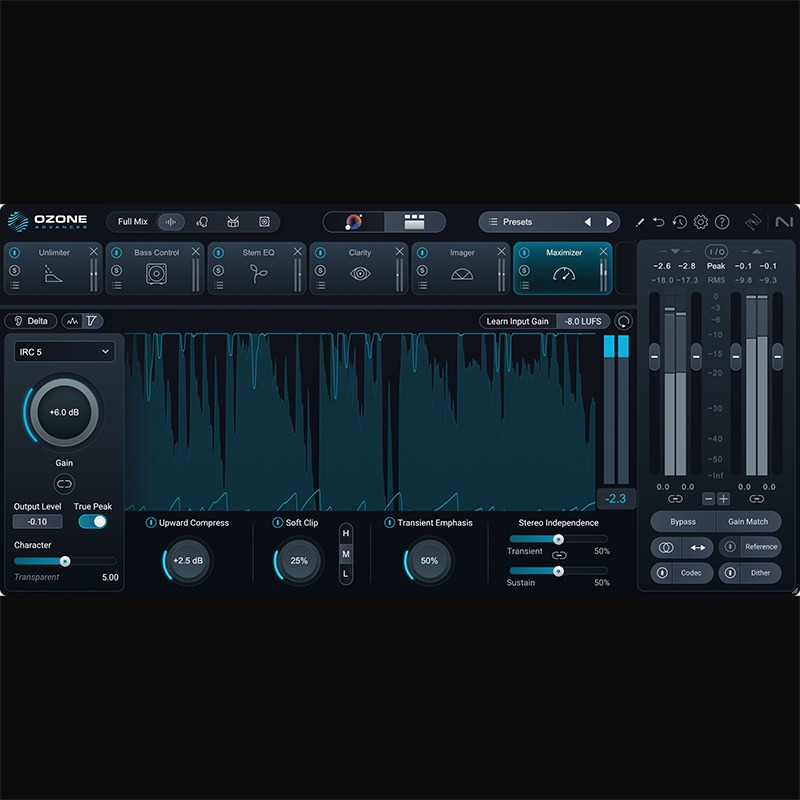This screenshot has height=800, width=800.
Task: Open the Unlimiter module icon
Action: pyautogui.click(x=53, y=274)
